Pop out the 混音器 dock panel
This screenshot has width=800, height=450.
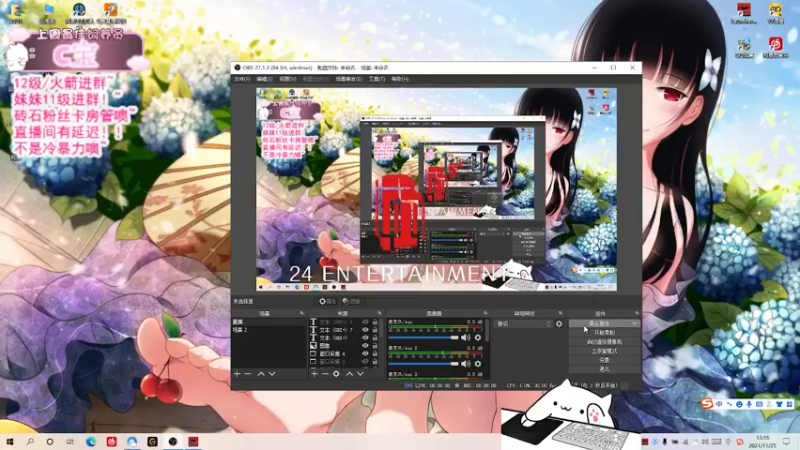pos(485,313)
